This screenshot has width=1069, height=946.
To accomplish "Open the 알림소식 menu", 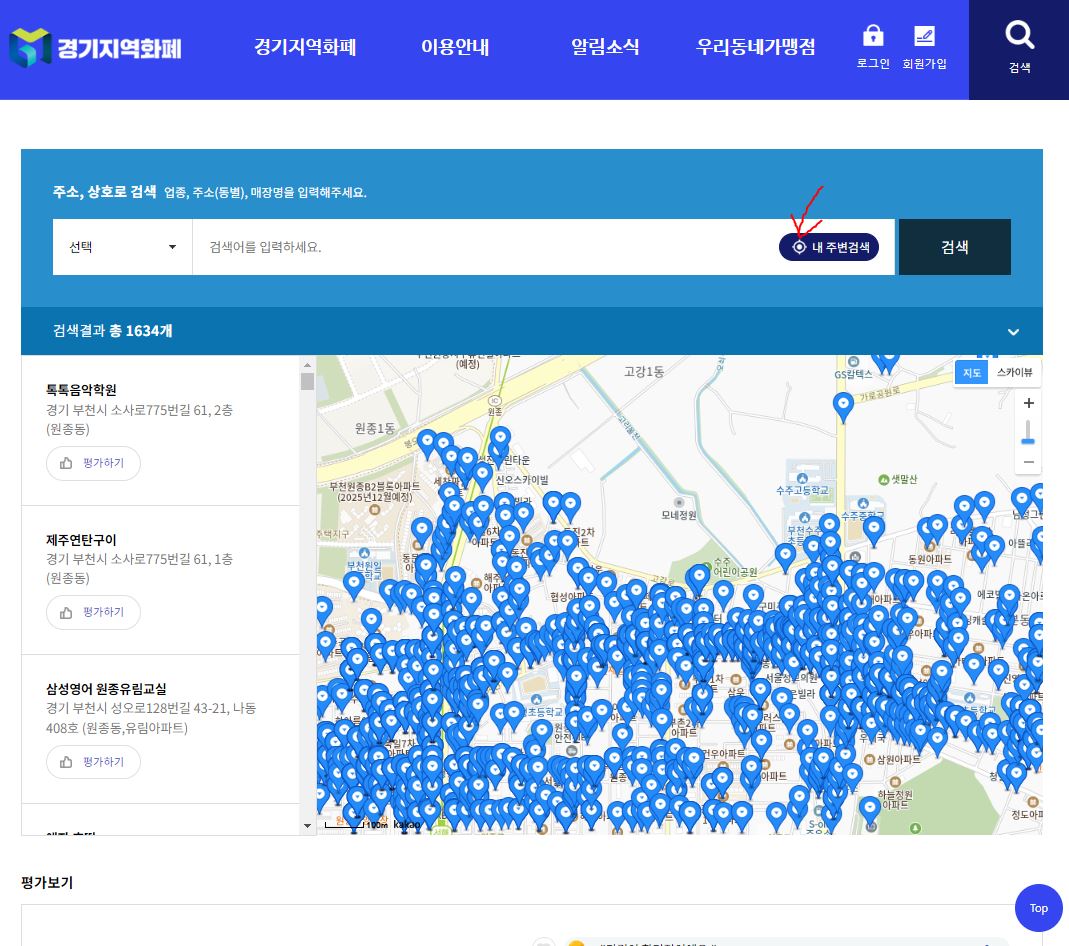I will pos(605,47).
